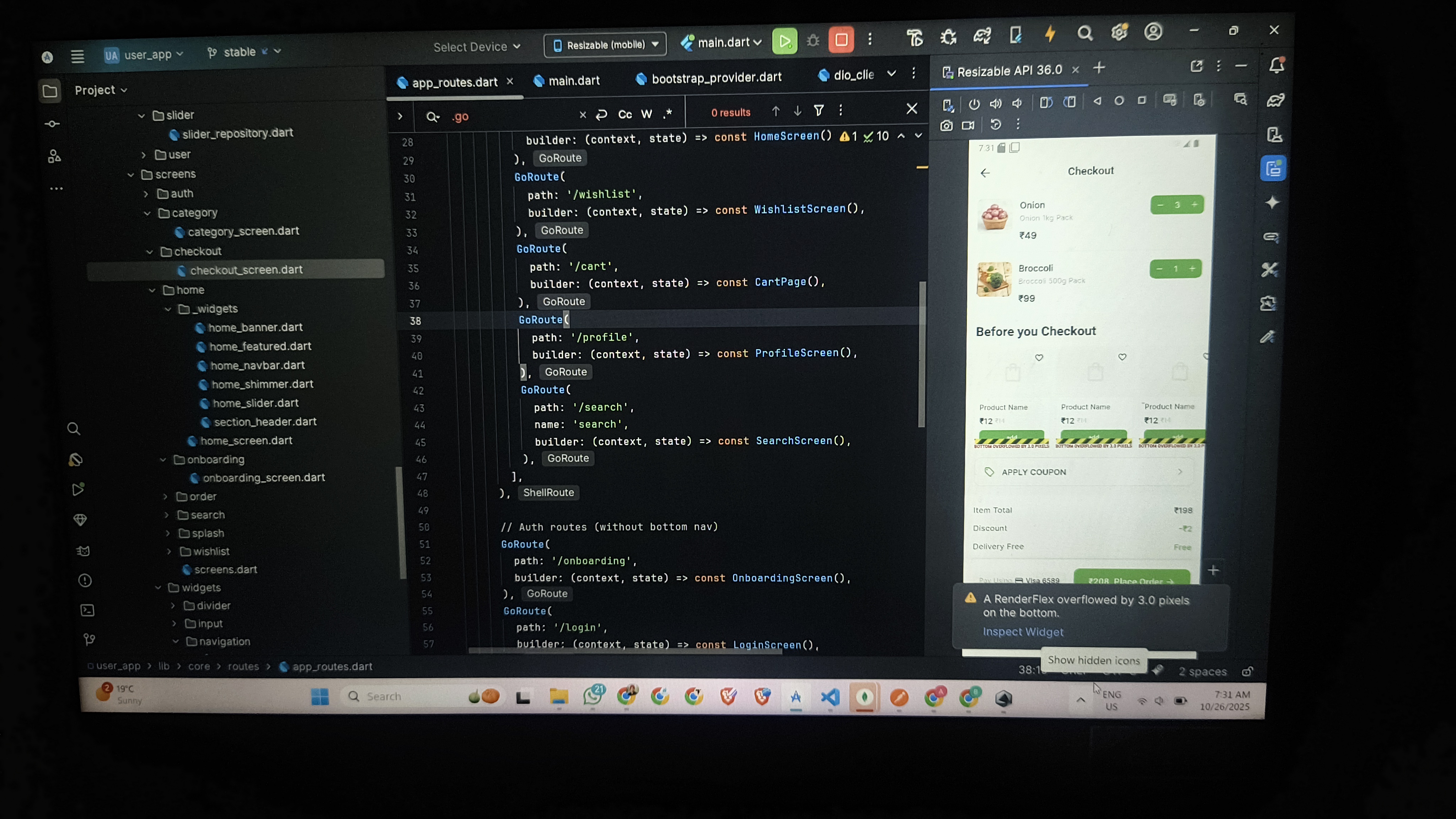Switch to main.dart editor tab
The height and width of the screenshot is (819, 1456).
[573, 81]
